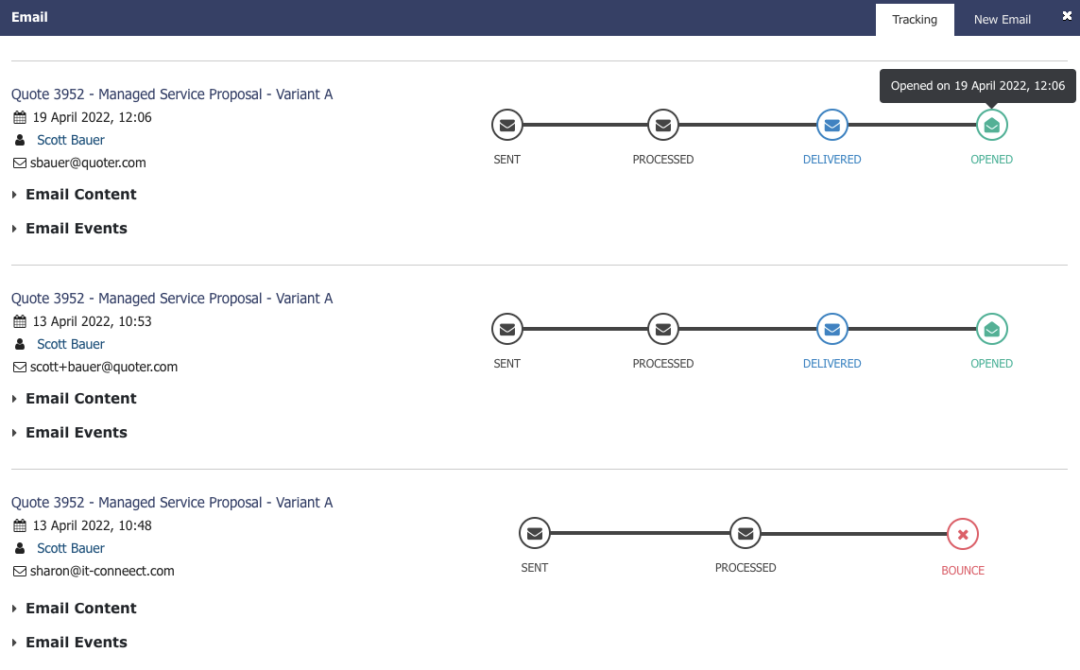Switch to the New Email tab
Image resolution: width=1080 pixels, height=670 pixels.
(x=1001, y=20)
